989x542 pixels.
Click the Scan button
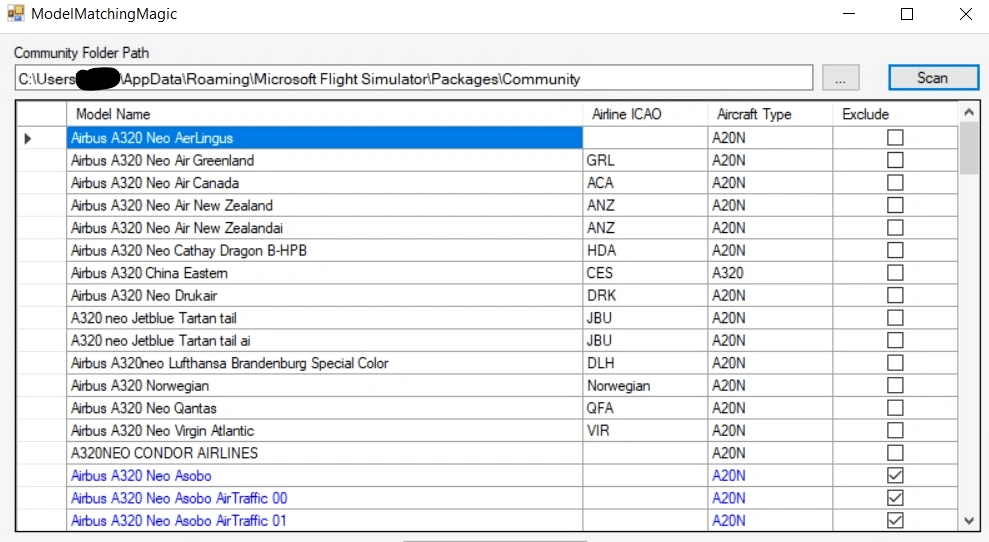click(x=933, y=78)
